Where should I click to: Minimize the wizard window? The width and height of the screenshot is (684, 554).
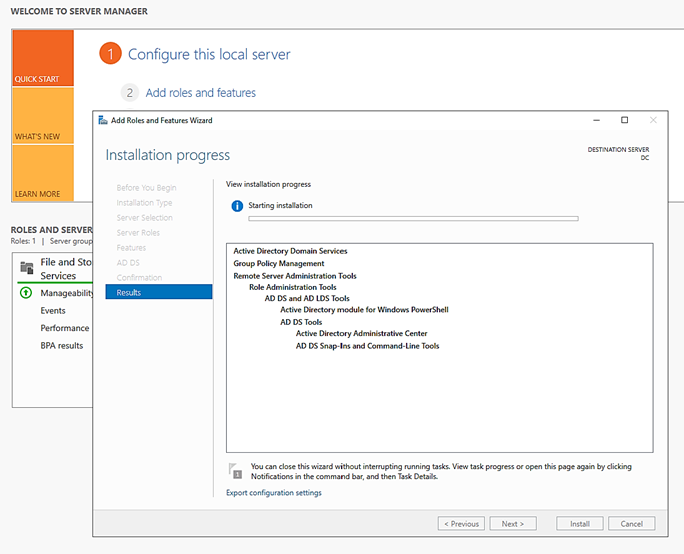click(x=596, y=120)
